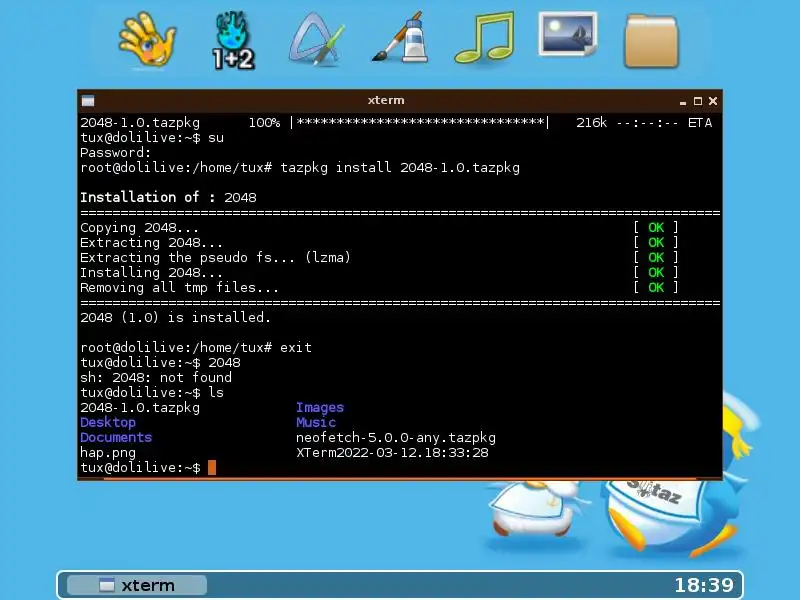
Task: Click the 18:39 taskbar clock
Action: [704, 585]
